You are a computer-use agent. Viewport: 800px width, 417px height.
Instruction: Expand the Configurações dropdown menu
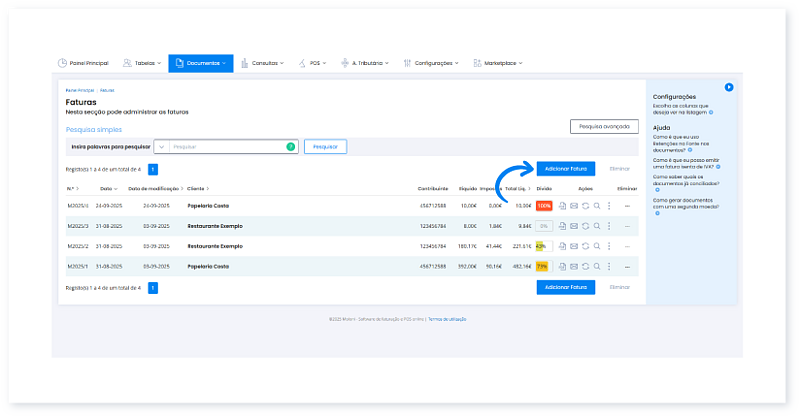[x=431, y=63]
